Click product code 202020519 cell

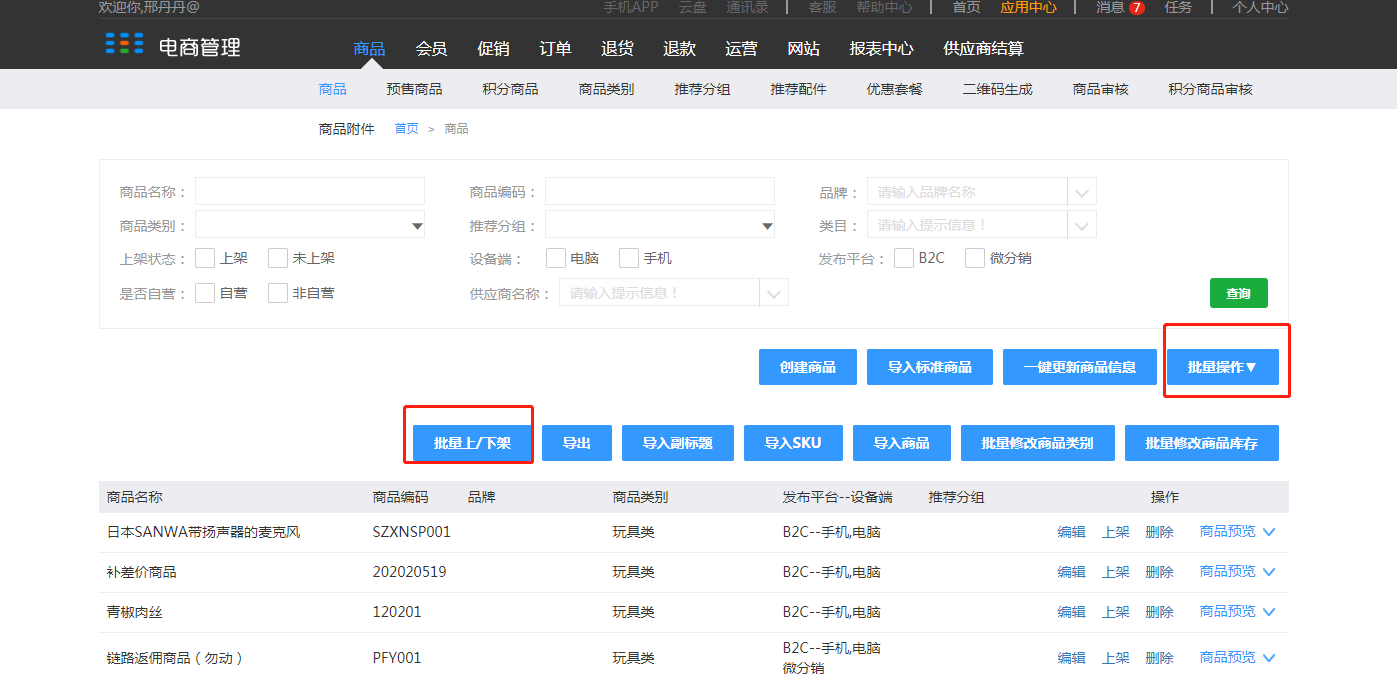tap(409, 572)
